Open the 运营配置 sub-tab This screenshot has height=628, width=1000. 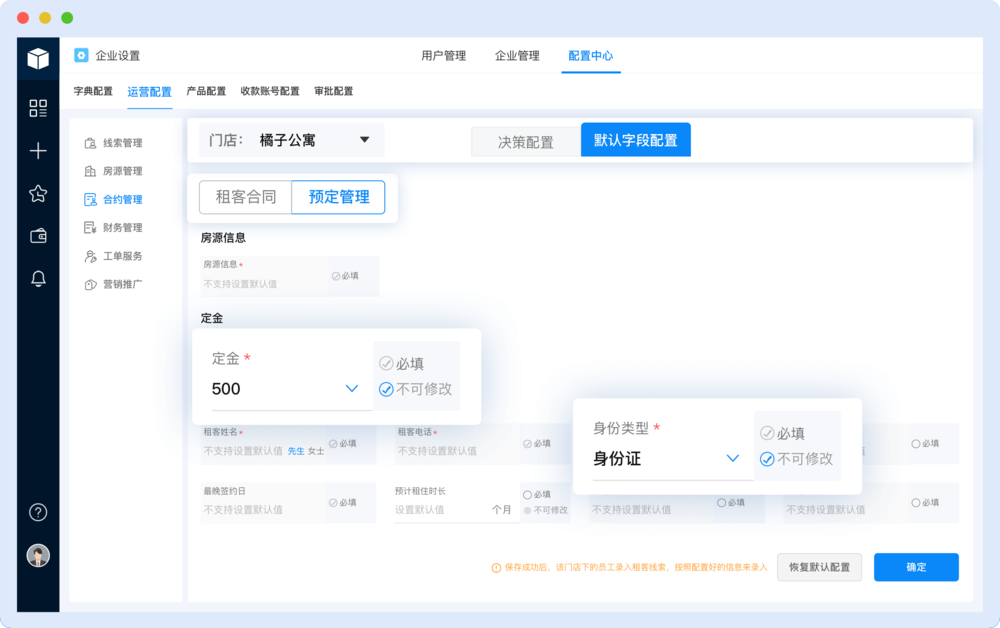[149, 92]
